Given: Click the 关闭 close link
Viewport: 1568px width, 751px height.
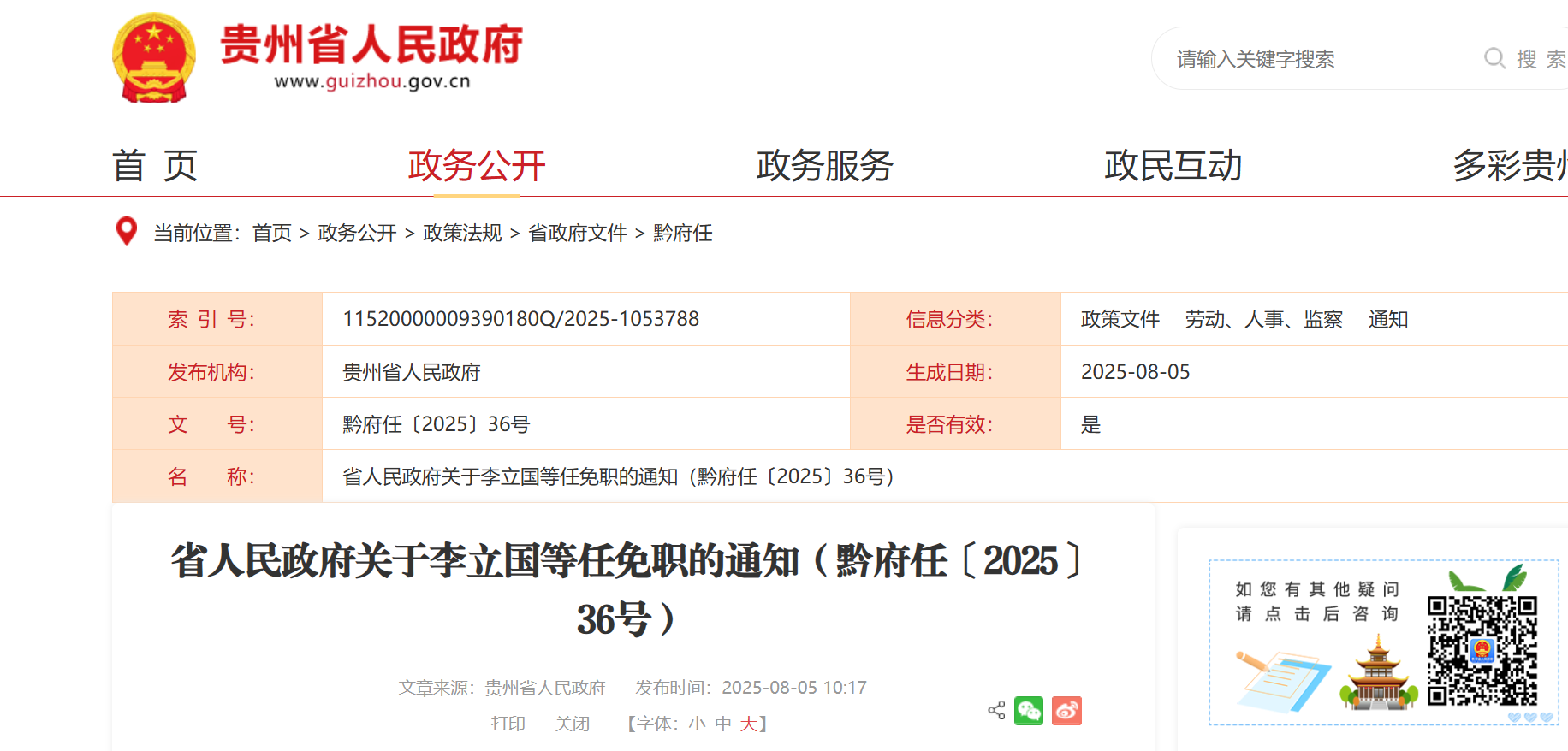Looking at the screenshot, I should click(572, 724).
